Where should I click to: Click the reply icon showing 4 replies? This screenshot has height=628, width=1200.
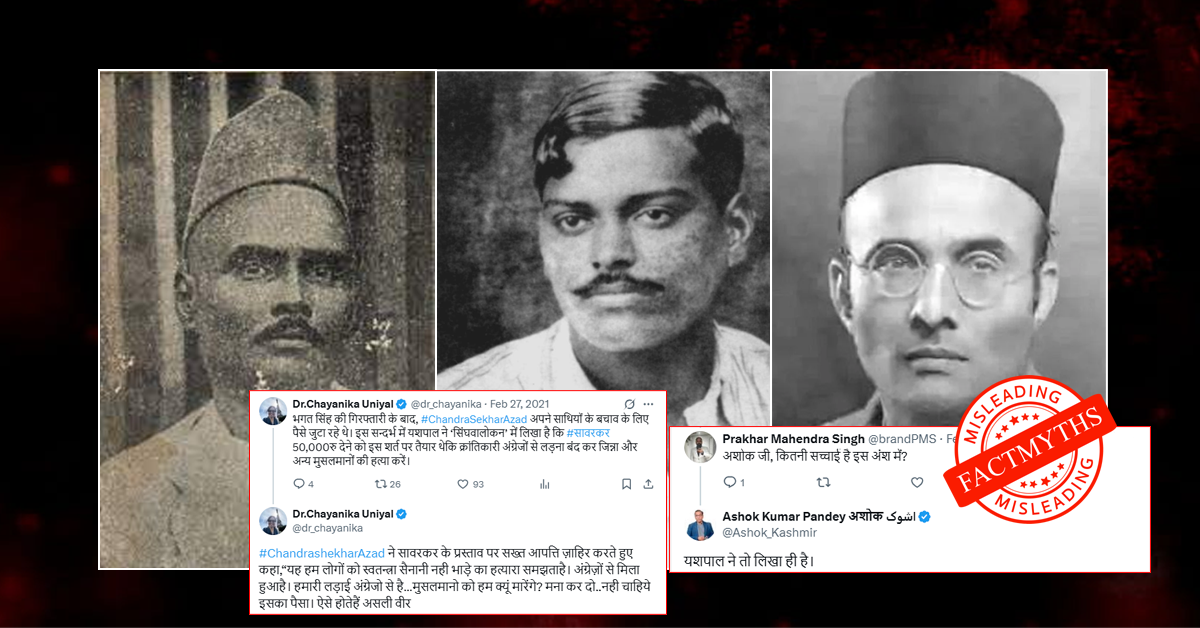click(297, 484)
